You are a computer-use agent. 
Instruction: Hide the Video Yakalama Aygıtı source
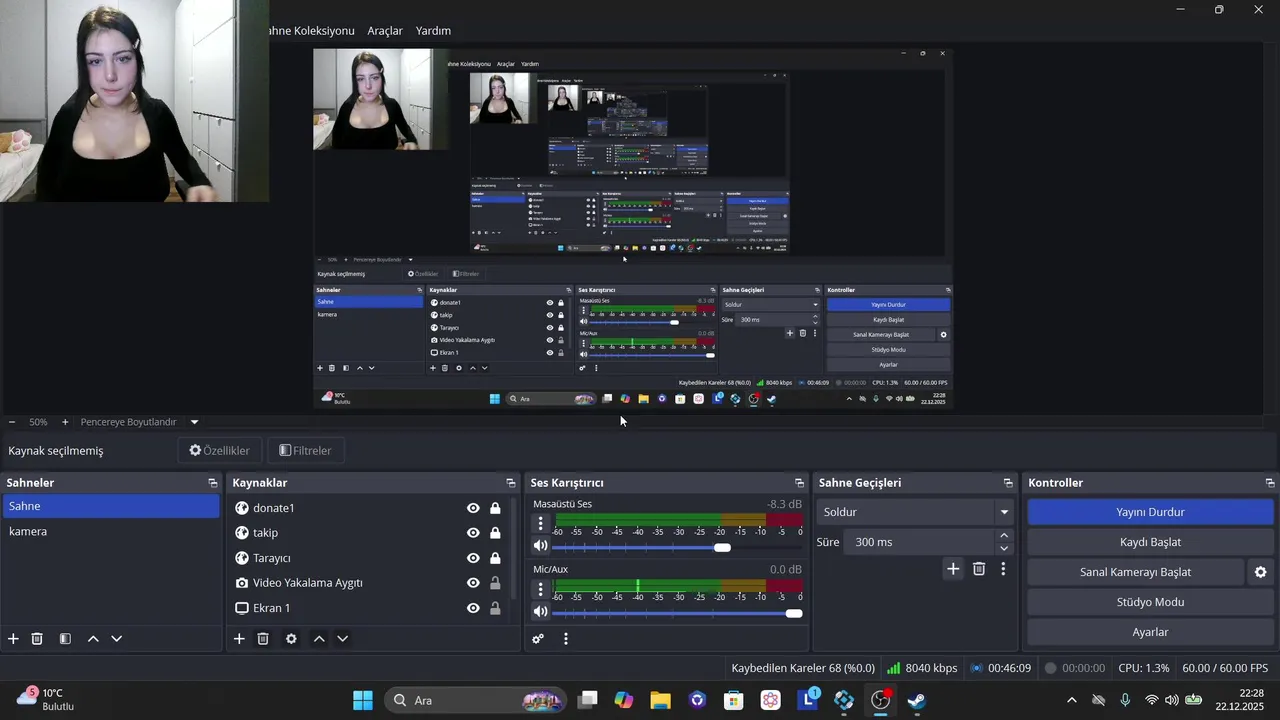[x=473, y=583]
